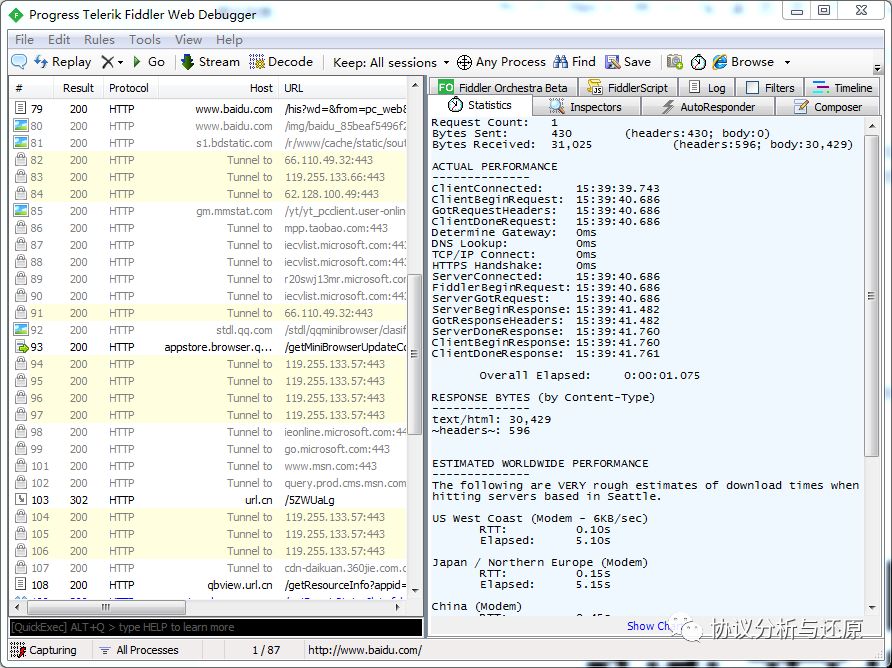The image size is (892, 668).
Task: Open the View menu
Action: click(x=188, y=40)
